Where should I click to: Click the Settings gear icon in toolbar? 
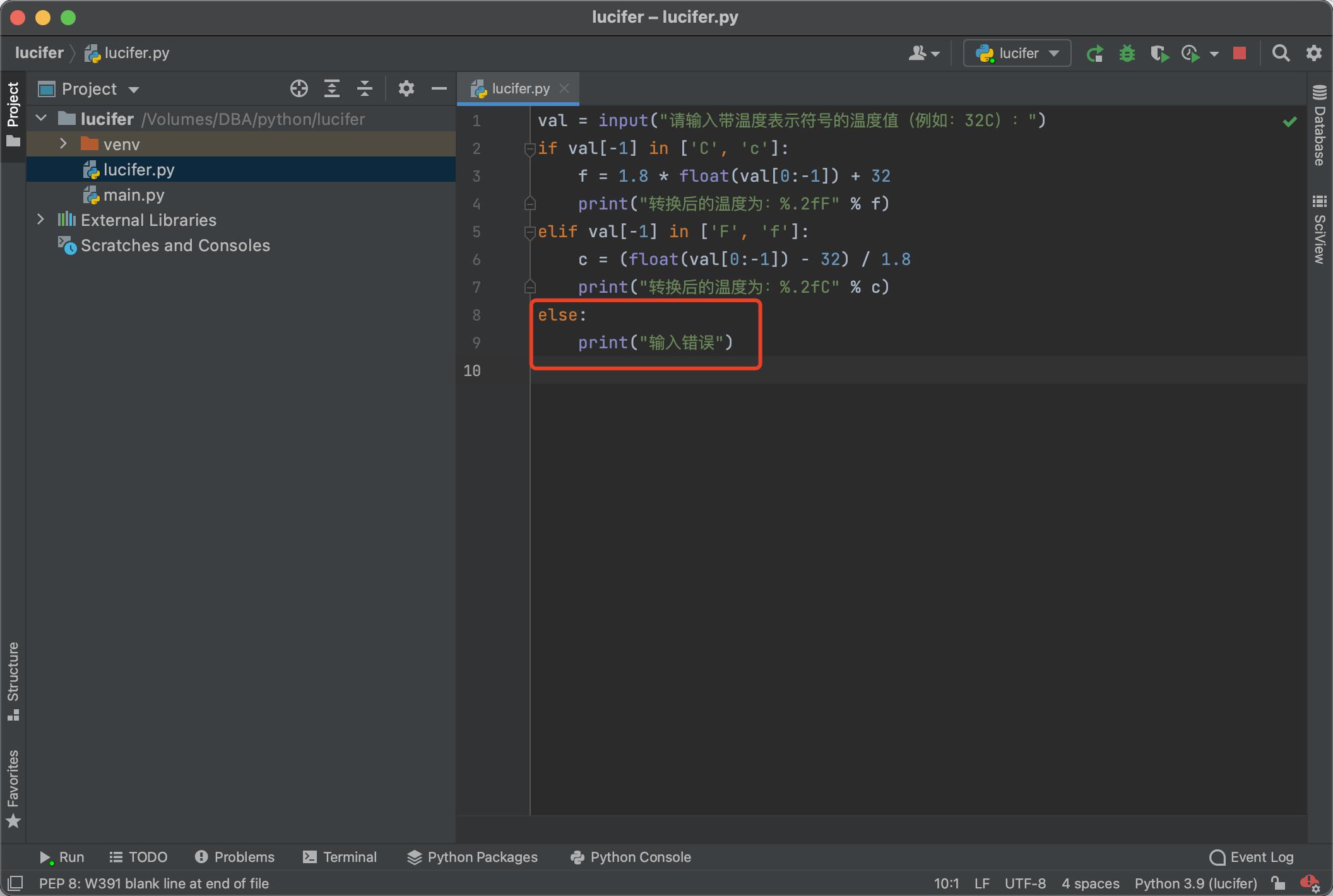(1313, 53)
